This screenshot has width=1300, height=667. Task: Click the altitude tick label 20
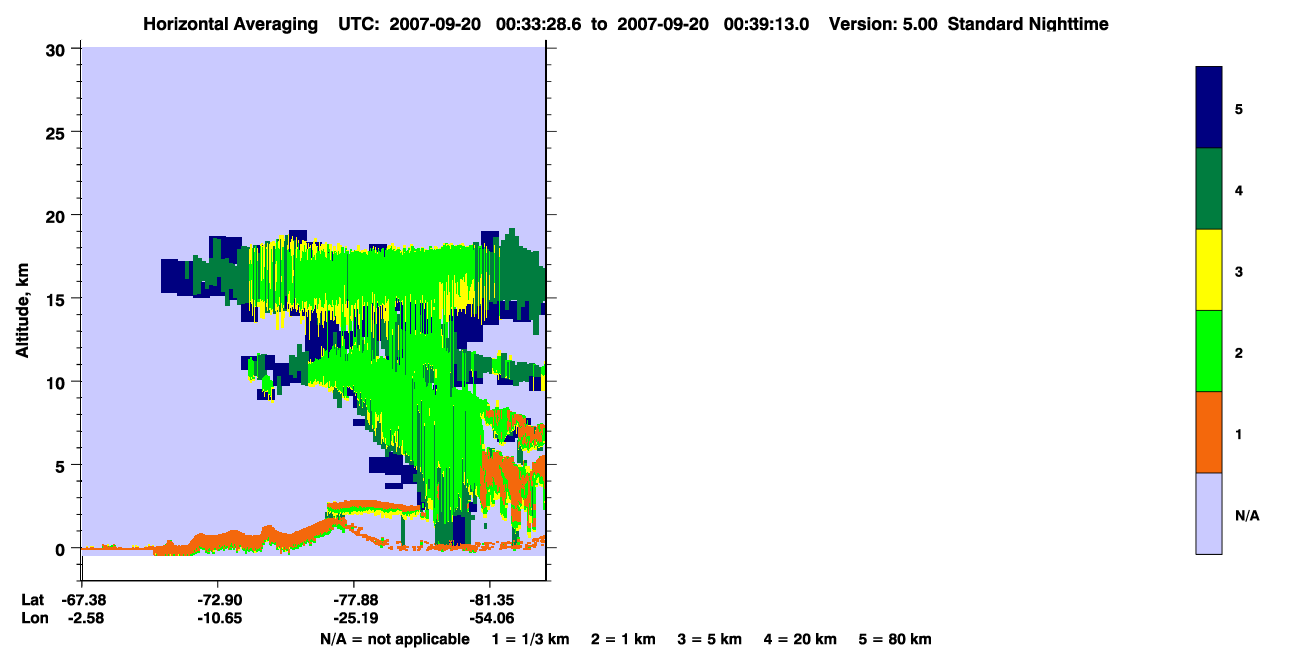[56, 216]
